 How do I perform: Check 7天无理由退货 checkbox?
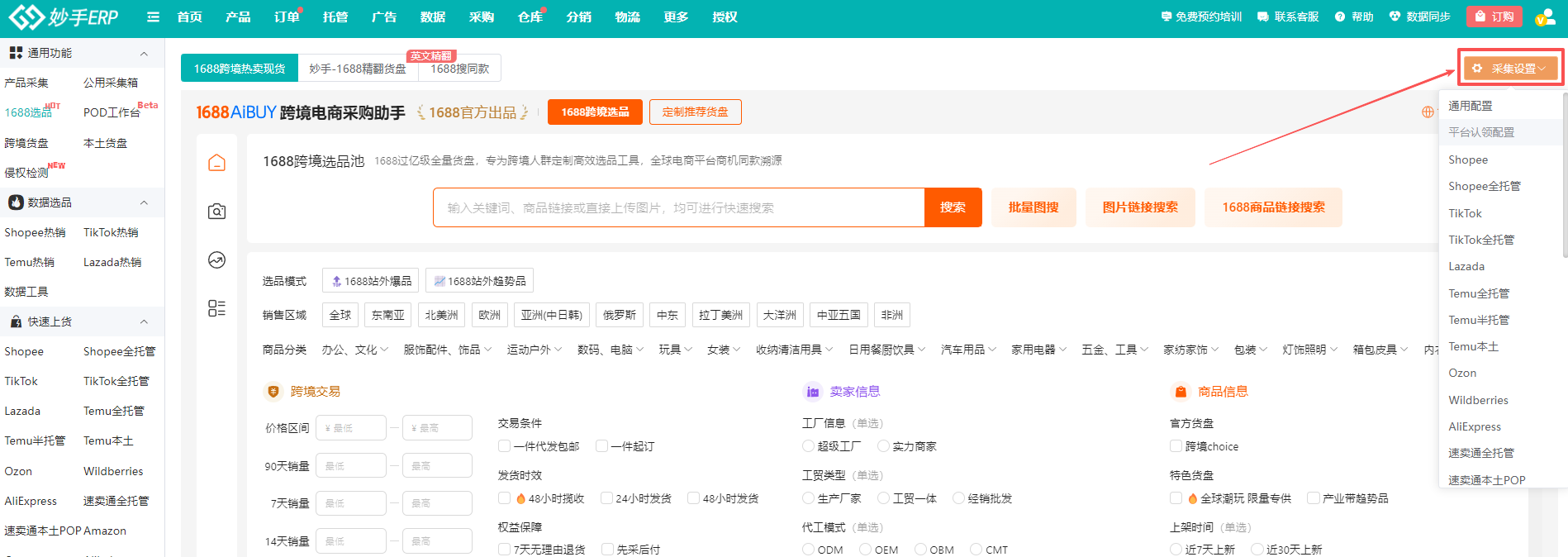pyautogui.click(x=504, y=550)
